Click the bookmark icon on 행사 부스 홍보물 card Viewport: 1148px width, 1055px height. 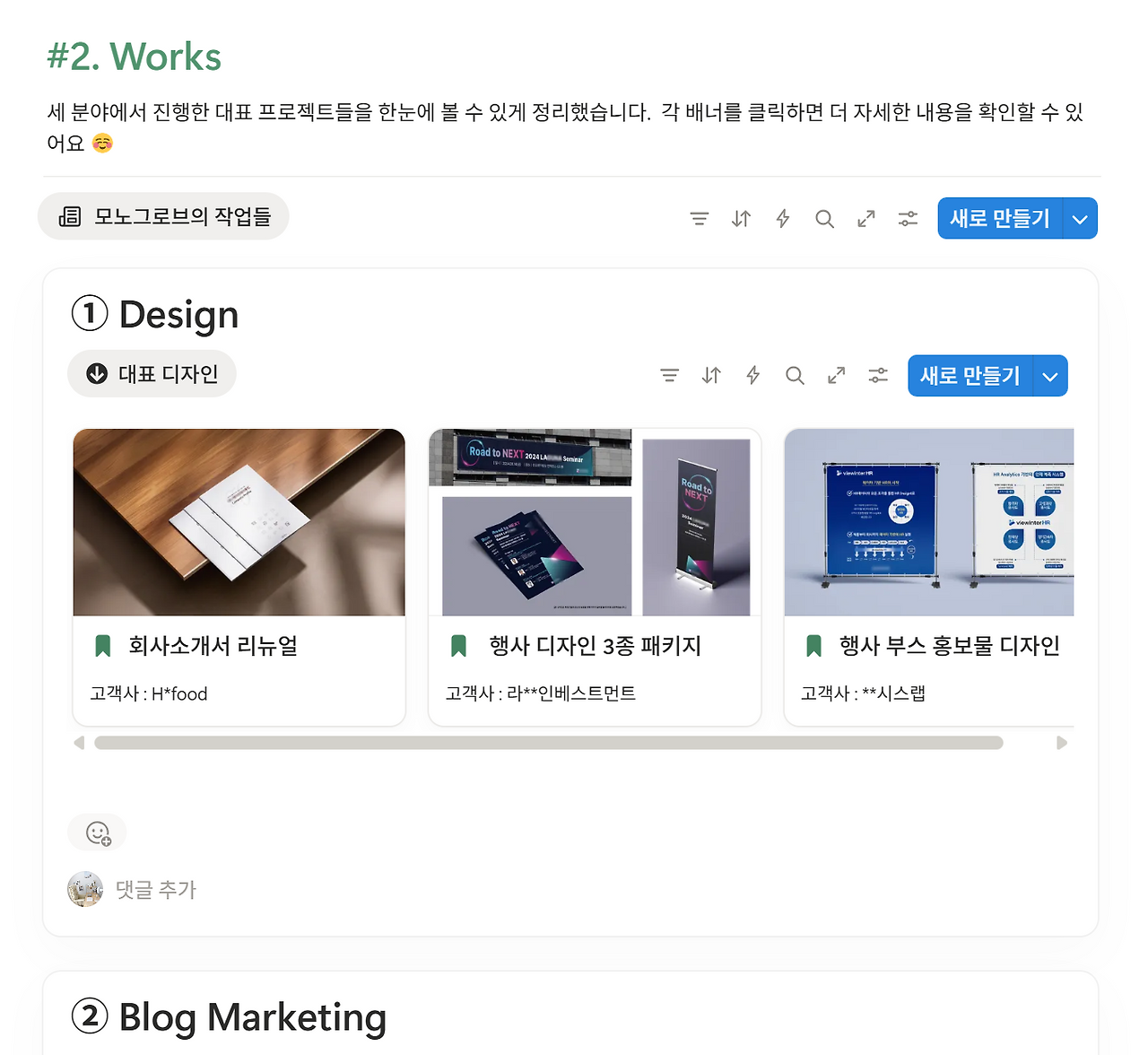tap(814, 645)
